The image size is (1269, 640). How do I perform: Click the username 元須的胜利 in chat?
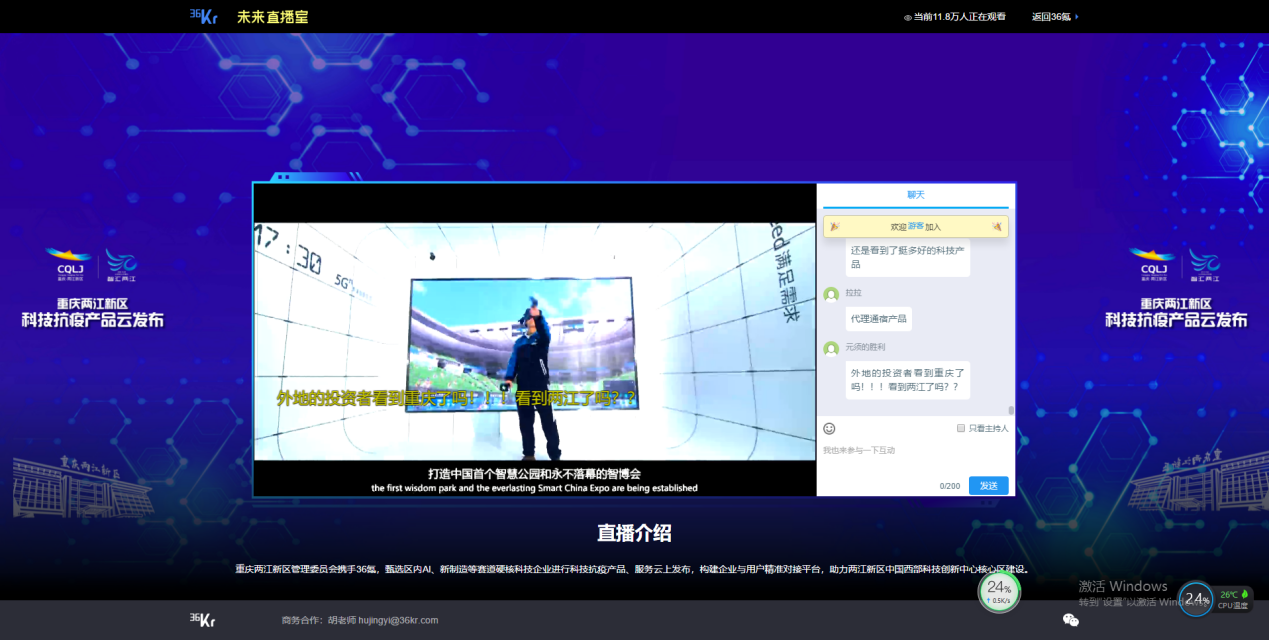pyautogui.click(x=865, y=347)
